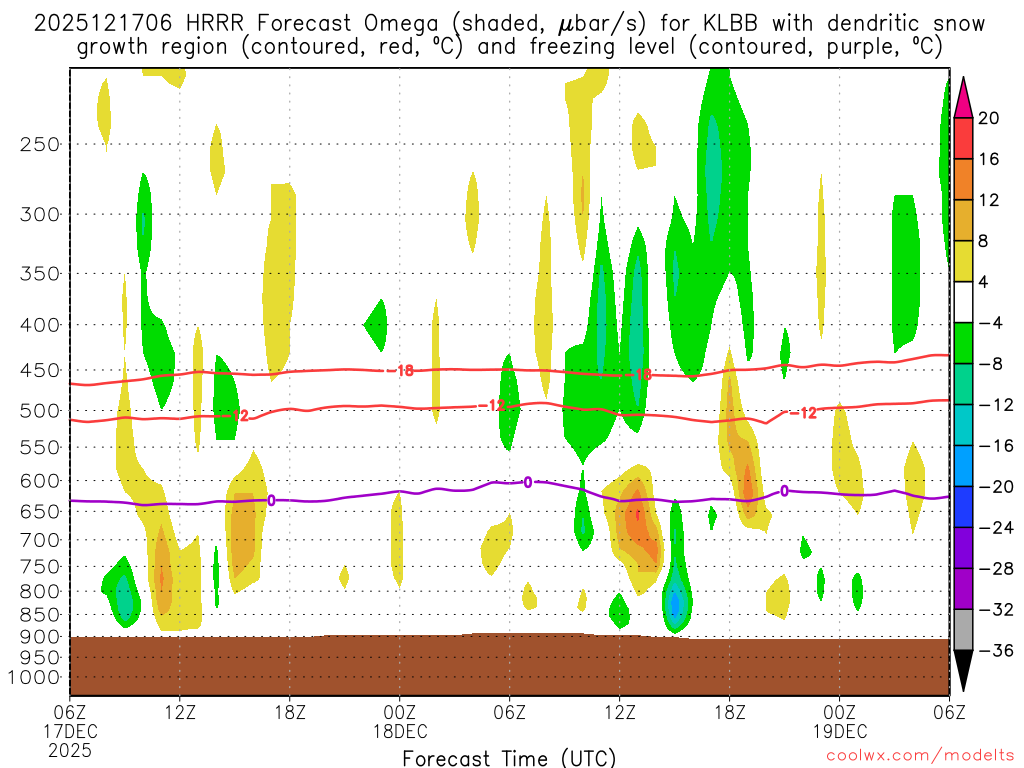This screenshot has width=1024, height=768.
Task: Click the 1000 pressure level label
Action: (34, 678)
